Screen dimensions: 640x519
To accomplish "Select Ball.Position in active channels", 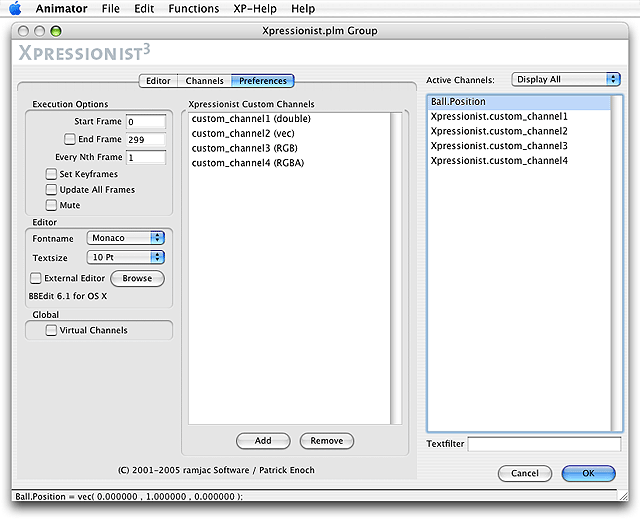I will (519, 102).
